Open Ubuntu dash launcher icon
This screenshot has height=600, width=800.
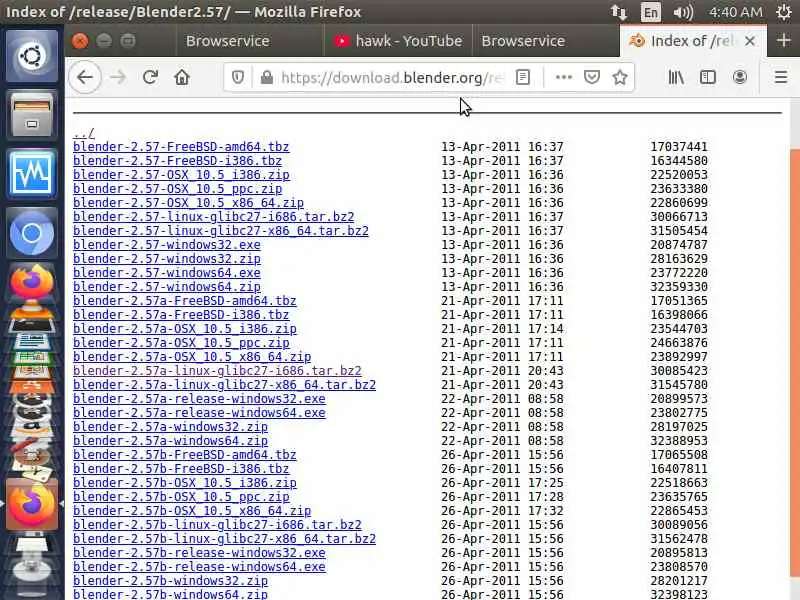(32, 56)
